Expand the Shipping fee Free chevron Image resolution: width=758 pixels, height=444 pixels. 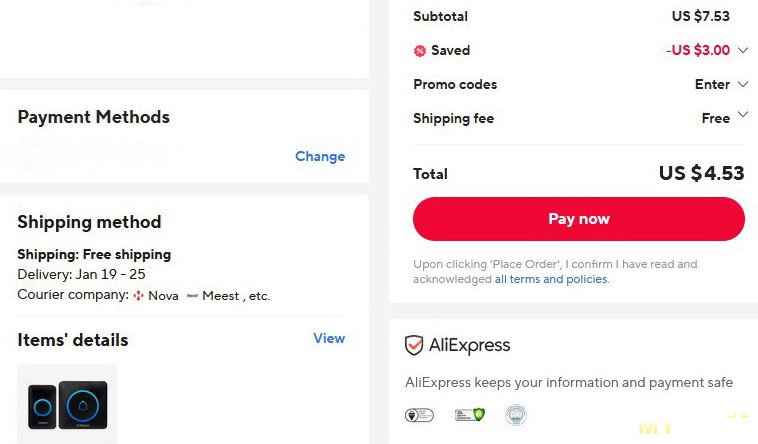(742, 116)
